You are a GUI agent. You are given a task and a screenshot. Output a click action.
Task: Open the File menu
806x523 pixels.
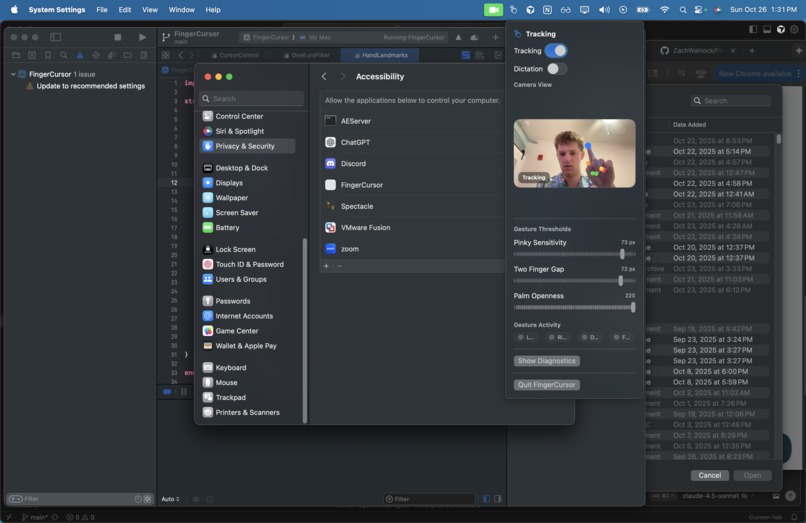tap(102, 9)
